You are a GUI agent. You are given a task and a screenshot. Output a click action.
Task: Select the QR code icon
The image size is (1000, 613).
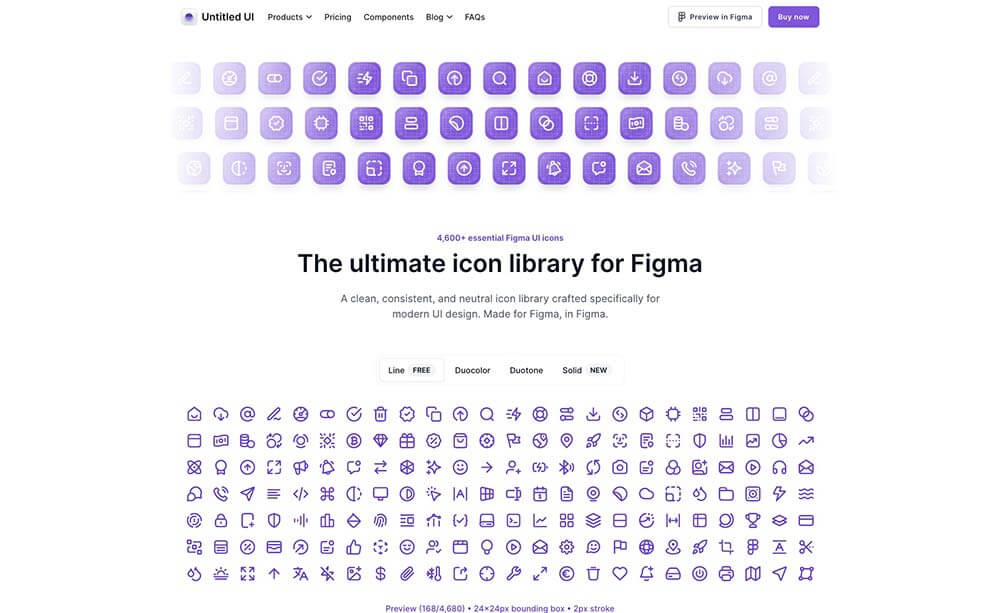(699, 413)
